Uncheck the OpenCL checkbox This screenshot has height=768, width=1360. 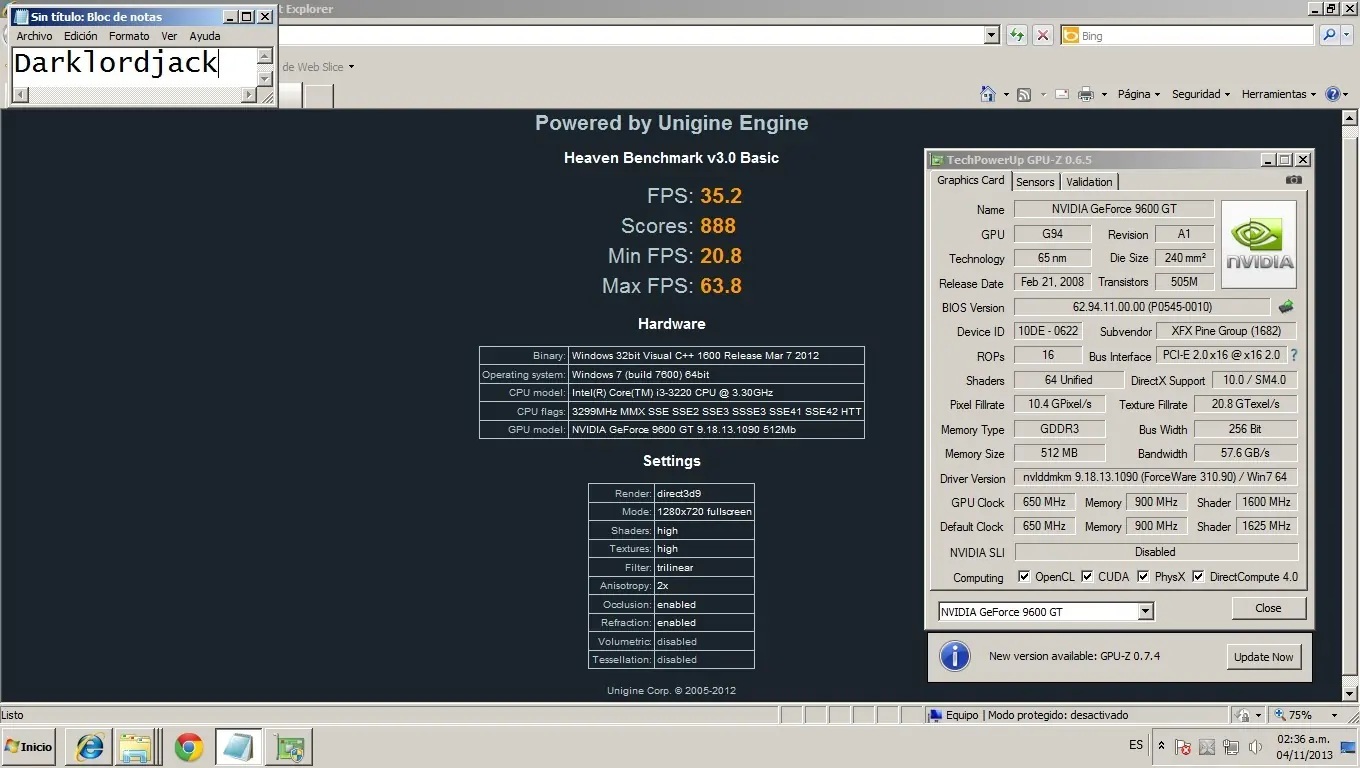[1024, 576]
